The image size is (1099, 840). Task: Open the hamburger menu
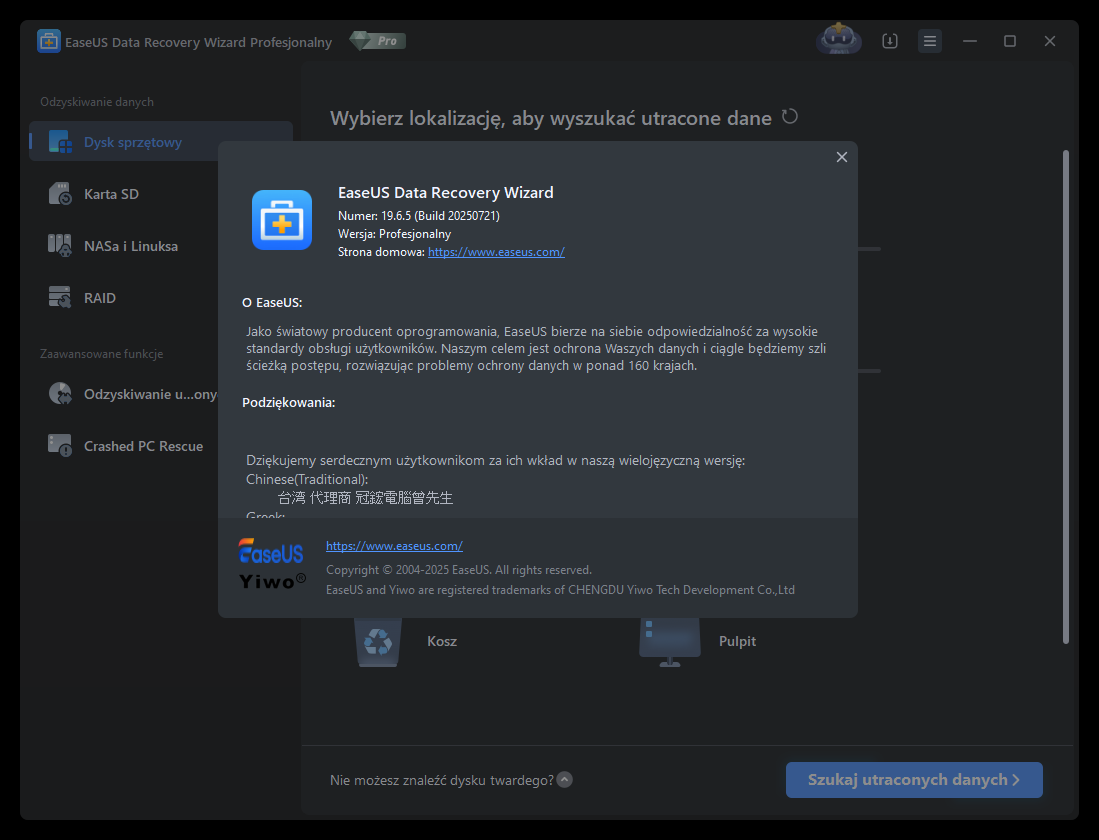point(929,41)
